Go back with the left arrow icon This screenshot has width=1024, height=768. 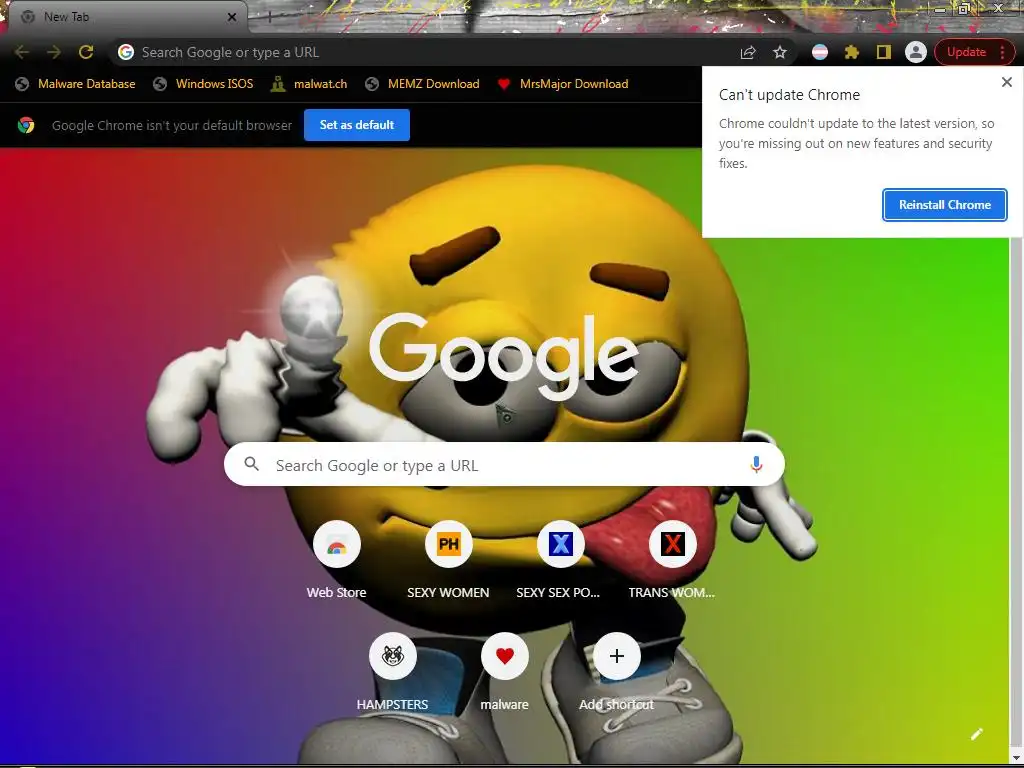pyautogui.click(x=22, y=52)
